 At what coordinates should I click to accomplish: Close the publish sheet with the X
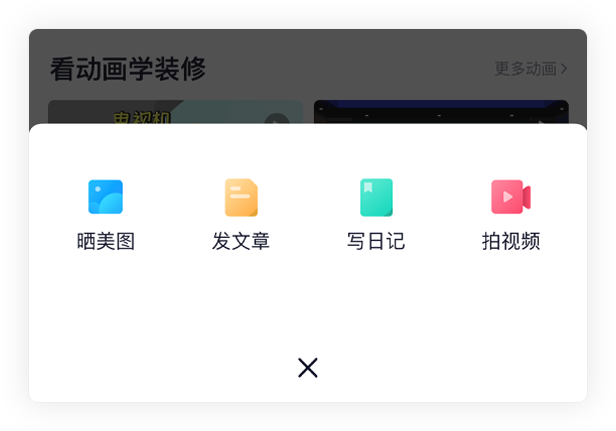click(308, 368)
